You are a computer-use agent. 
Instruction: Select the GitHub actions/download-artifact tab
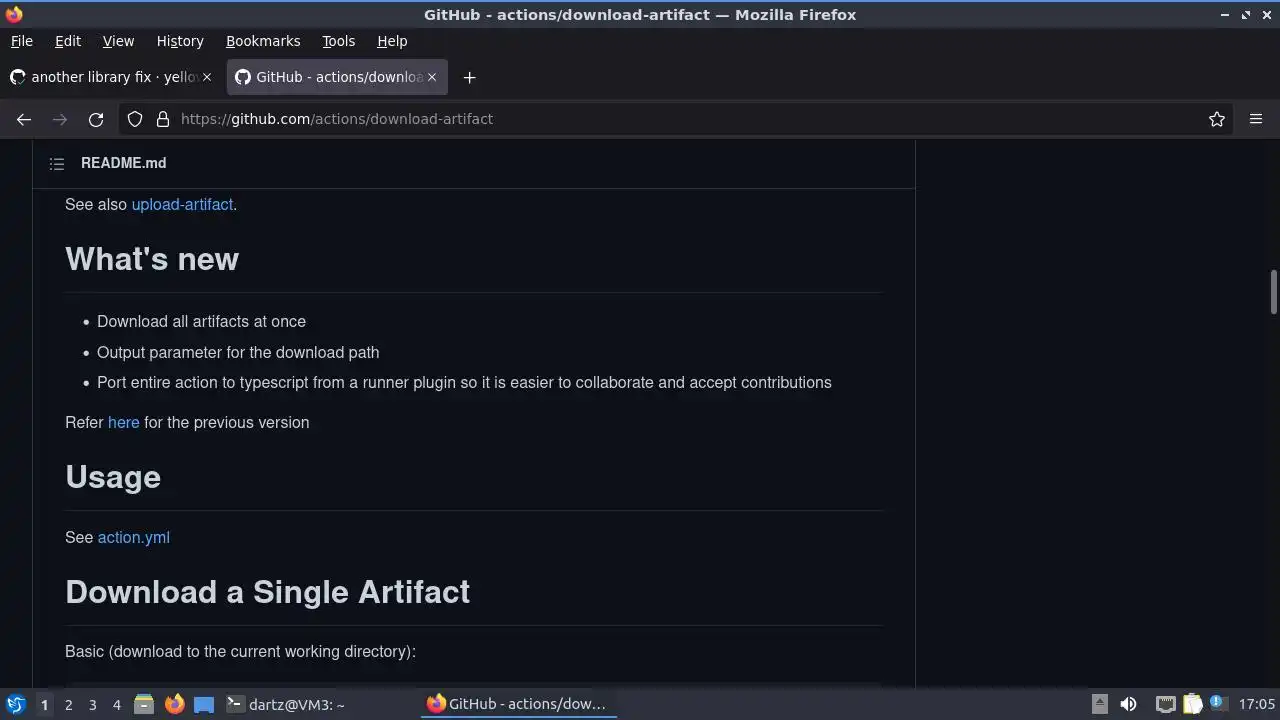point(337,77)
